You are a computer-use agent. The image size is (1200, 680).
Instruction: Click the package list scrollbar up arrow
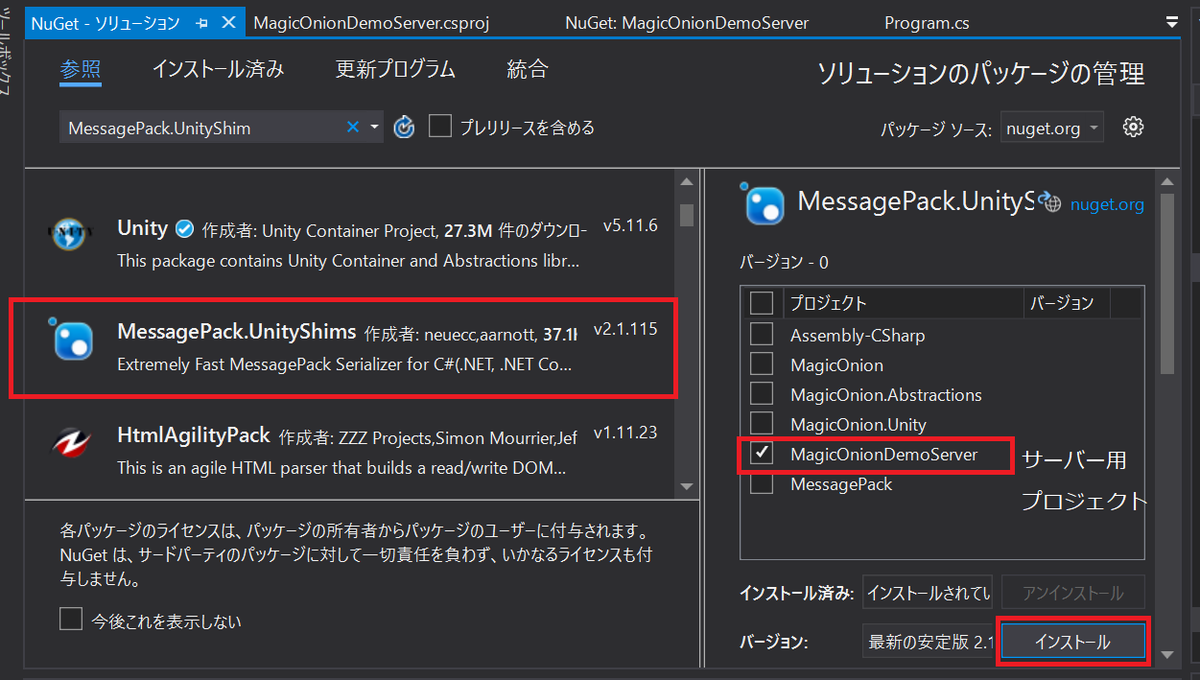(686, 183)
